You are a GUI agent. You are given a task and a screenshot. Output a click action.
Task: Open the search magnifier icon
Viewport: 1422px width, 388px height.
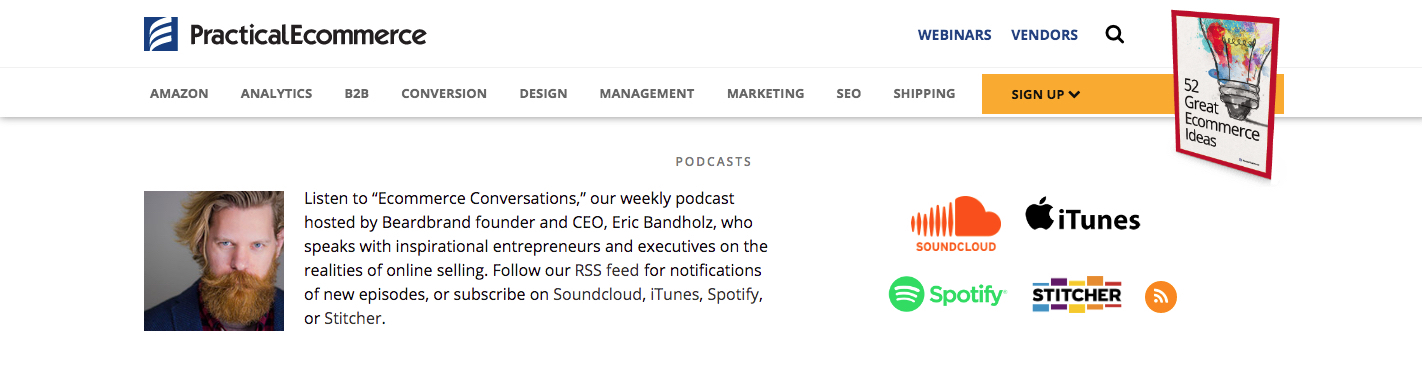(1114, 35)
